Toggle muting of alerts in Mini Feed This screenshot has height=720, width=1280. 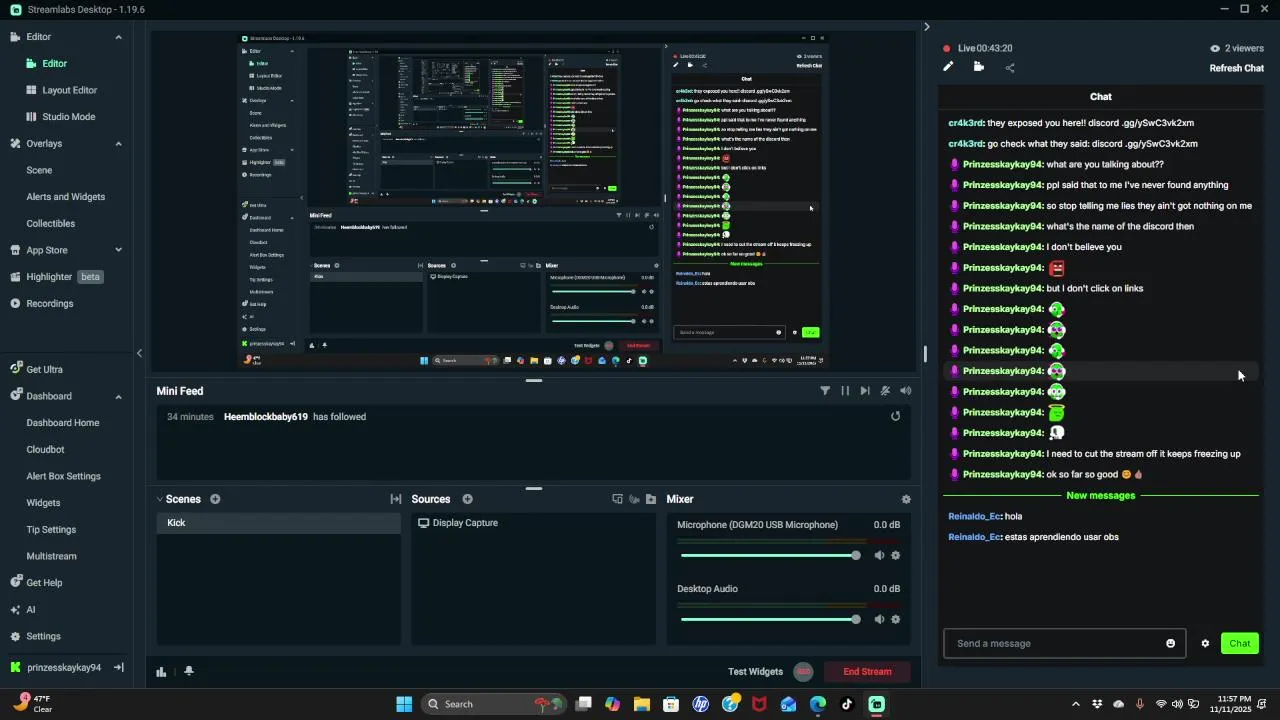(885, 391)
